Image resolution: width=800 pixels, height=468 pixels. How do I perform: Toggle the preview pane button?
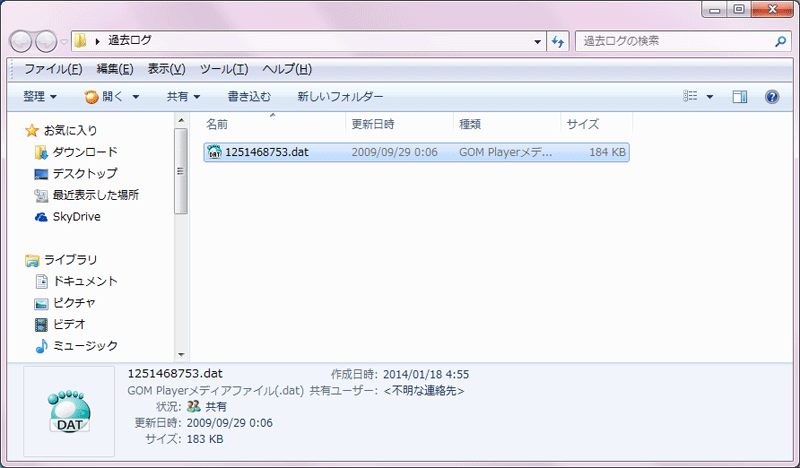click(x=740, y=96)
